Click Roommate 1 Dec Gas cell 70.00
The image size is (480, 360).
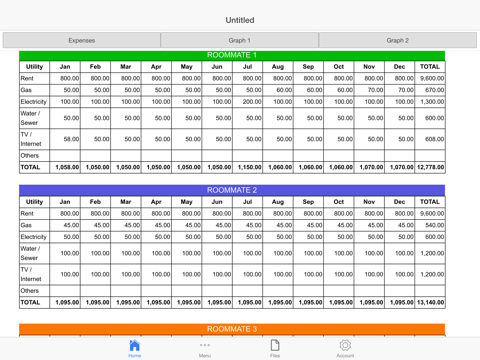399,90
